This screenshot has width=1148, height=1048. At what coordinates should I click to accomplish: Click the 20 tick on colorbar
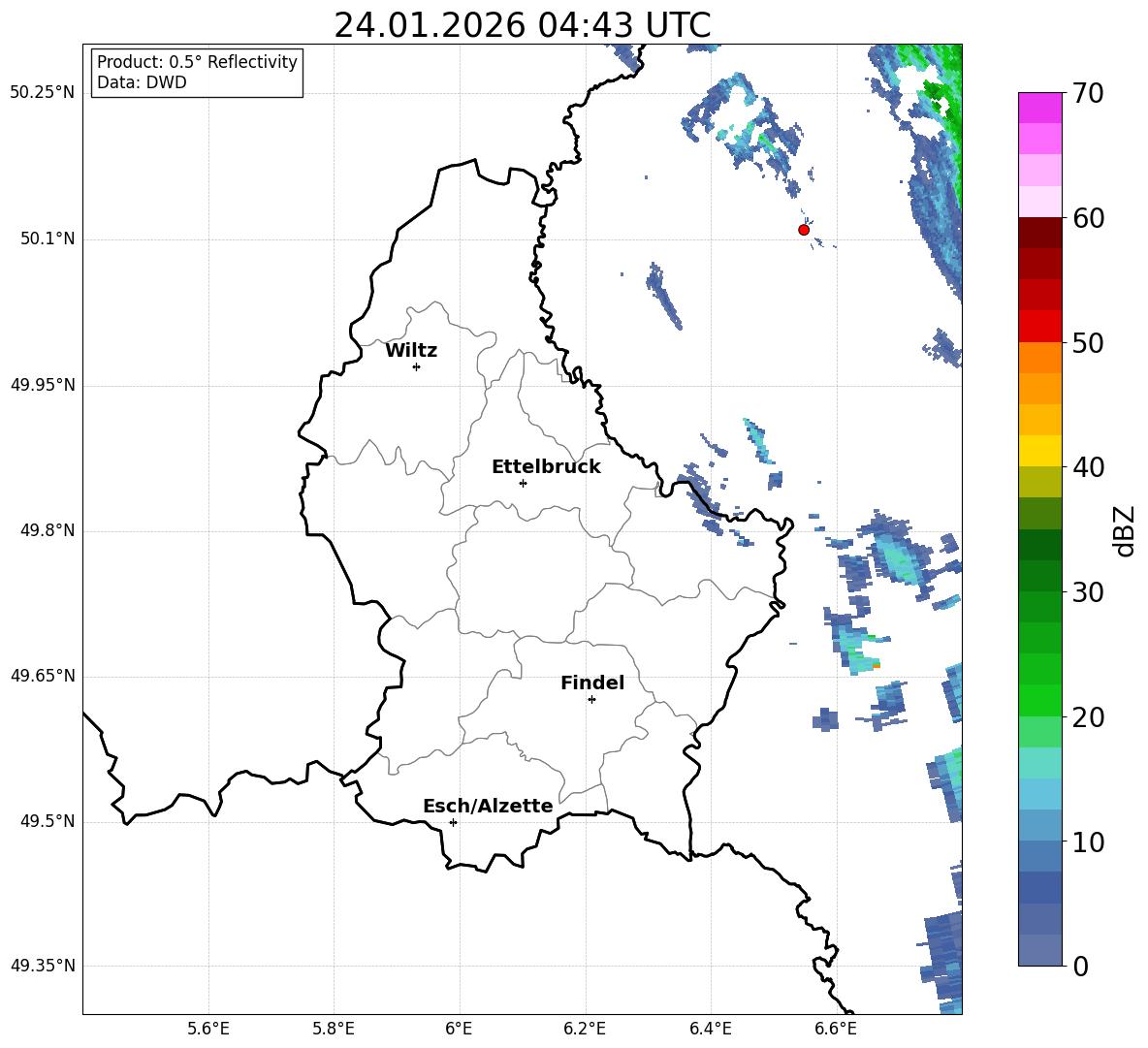(1088, 716)
